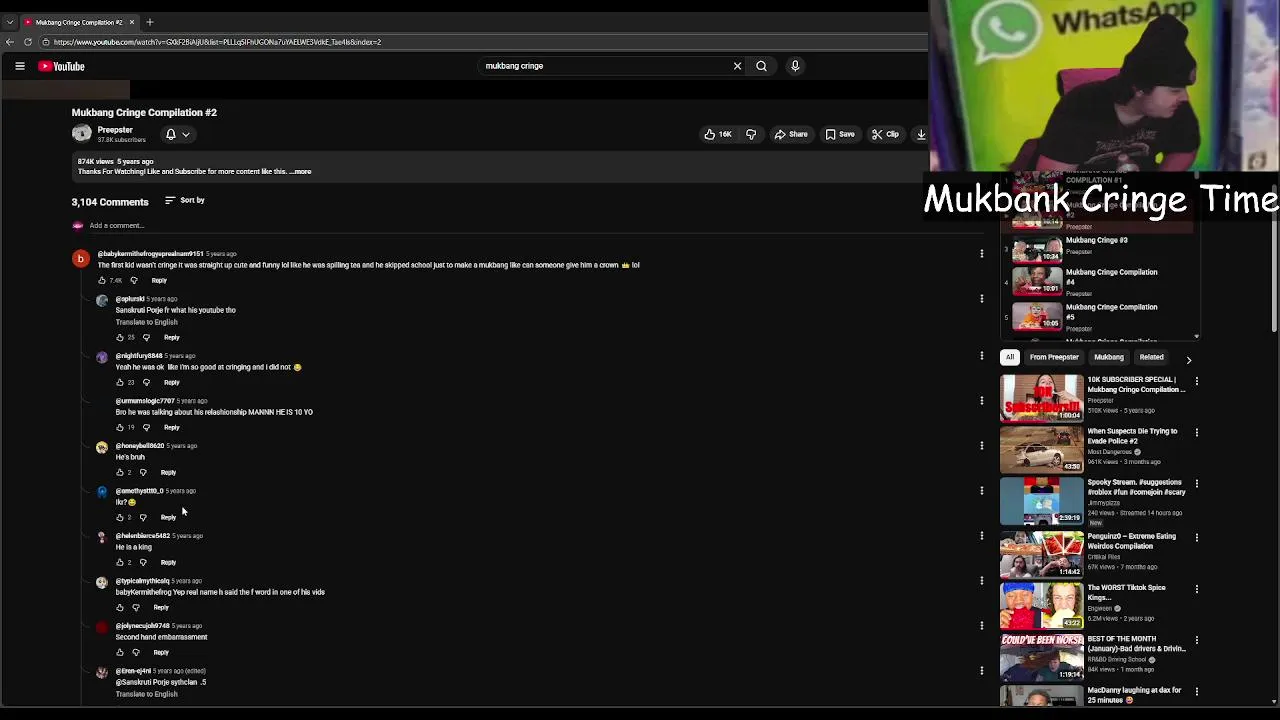Select the From Preepster filter chip
This screenshot has width=1280, height=720.
tap(1054, 357)
